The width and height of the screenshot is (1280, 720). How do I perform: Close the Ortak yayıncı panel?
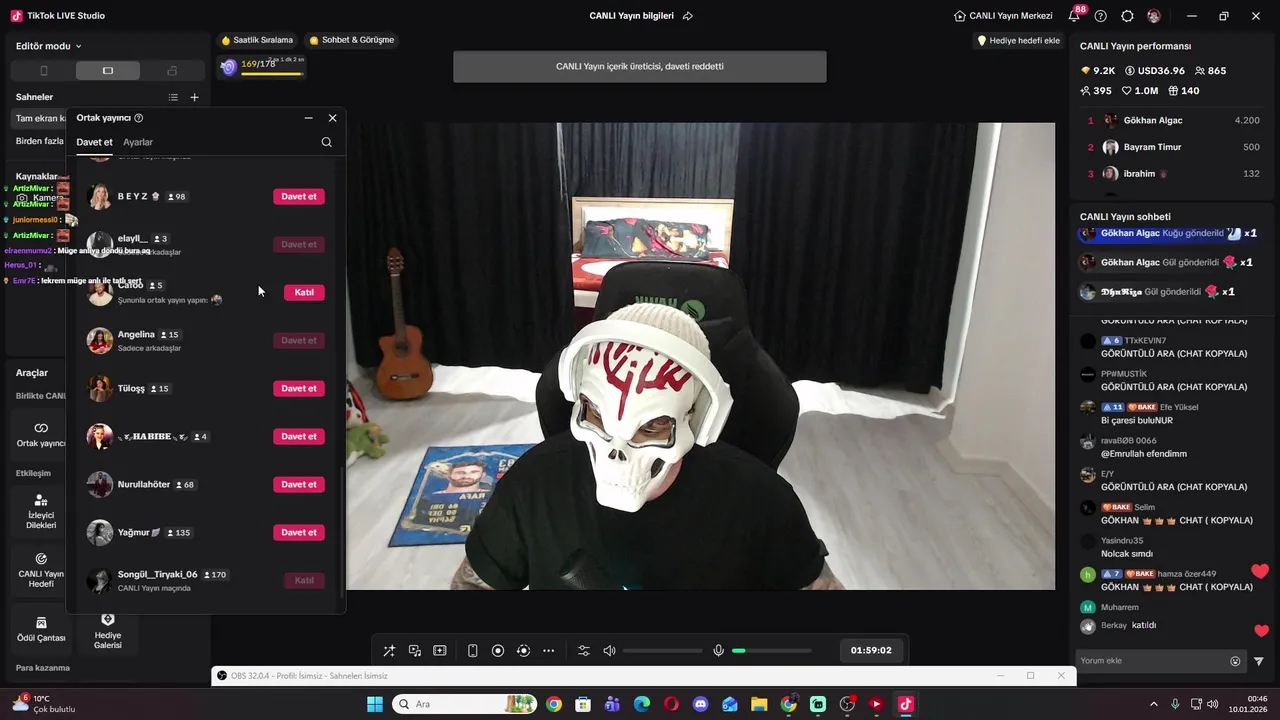point(333,118)
